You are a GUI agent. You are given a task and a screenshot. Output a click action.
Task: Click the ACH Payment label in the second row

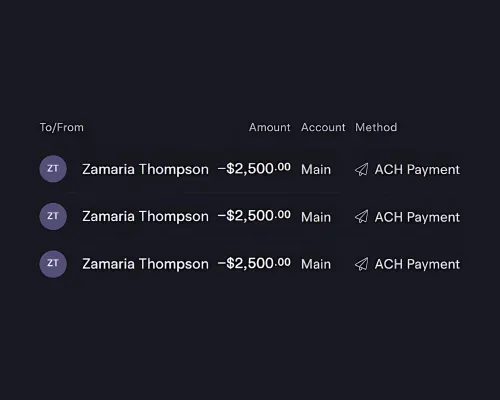(417, 217)
